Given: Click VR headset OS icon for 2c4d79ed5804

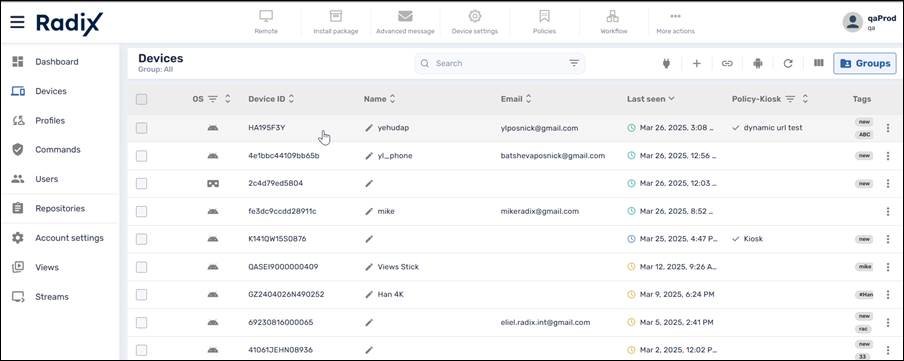Looking at the screenshot, I should 213,183.
